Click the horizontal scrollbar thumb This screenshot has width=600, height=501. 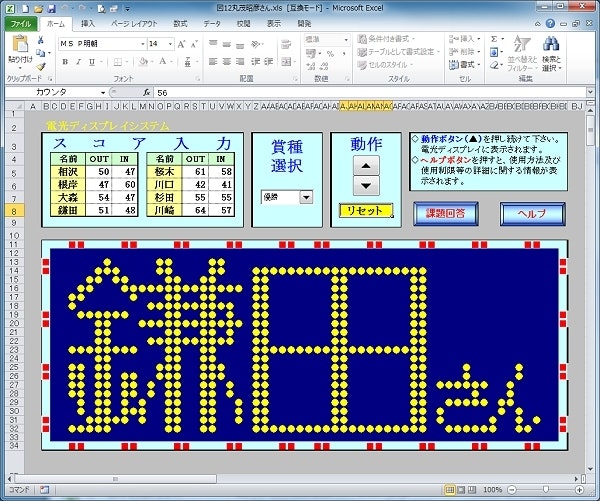pyautogui.click(x=116, y=479)
